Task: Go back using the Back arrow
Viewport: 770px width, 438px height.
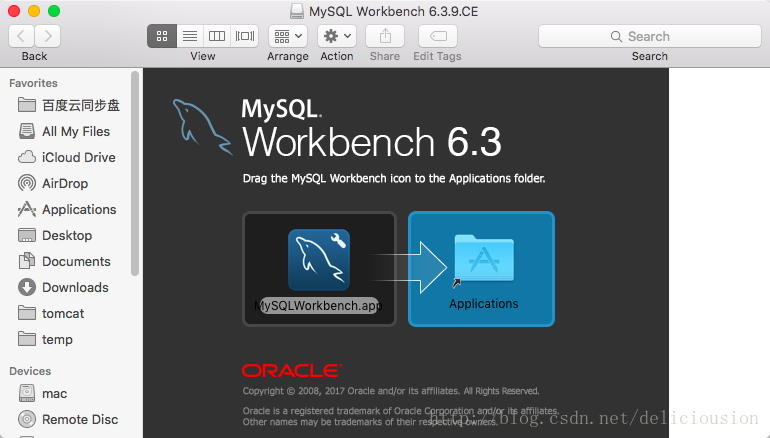Action: click(x=22, y=36)
